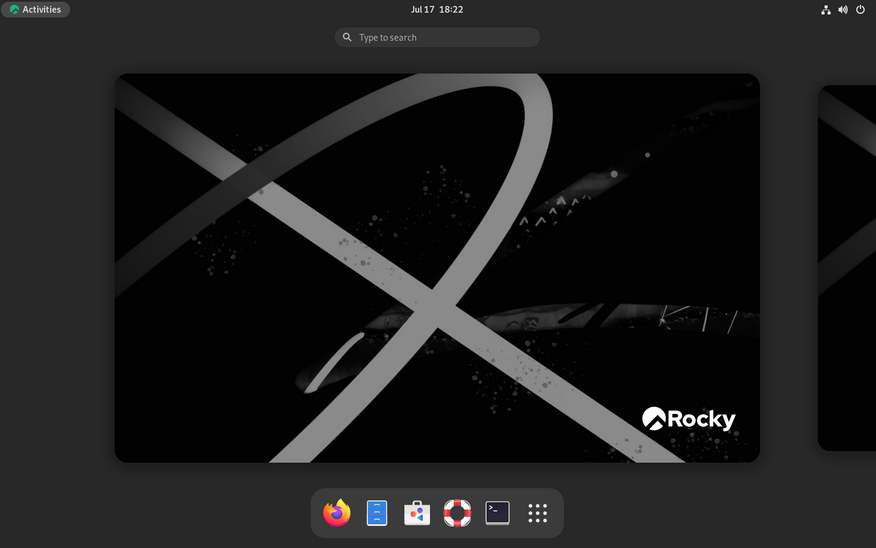
Task: Click the Rocky logo beside Activities label
Action: 14,10
